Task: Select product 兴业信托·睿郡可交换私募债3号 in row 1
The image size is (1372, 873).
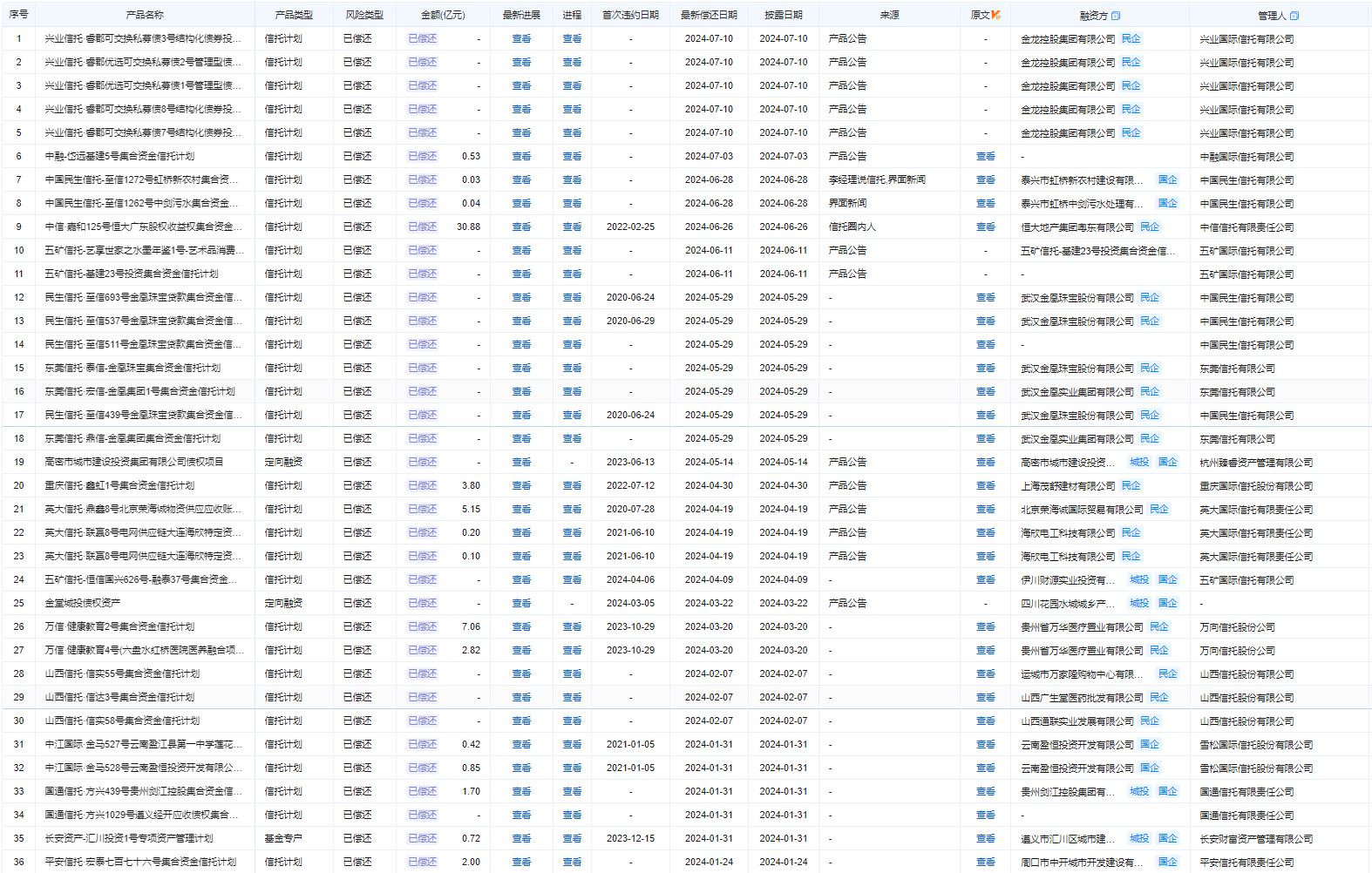Action: click(144, 39)
